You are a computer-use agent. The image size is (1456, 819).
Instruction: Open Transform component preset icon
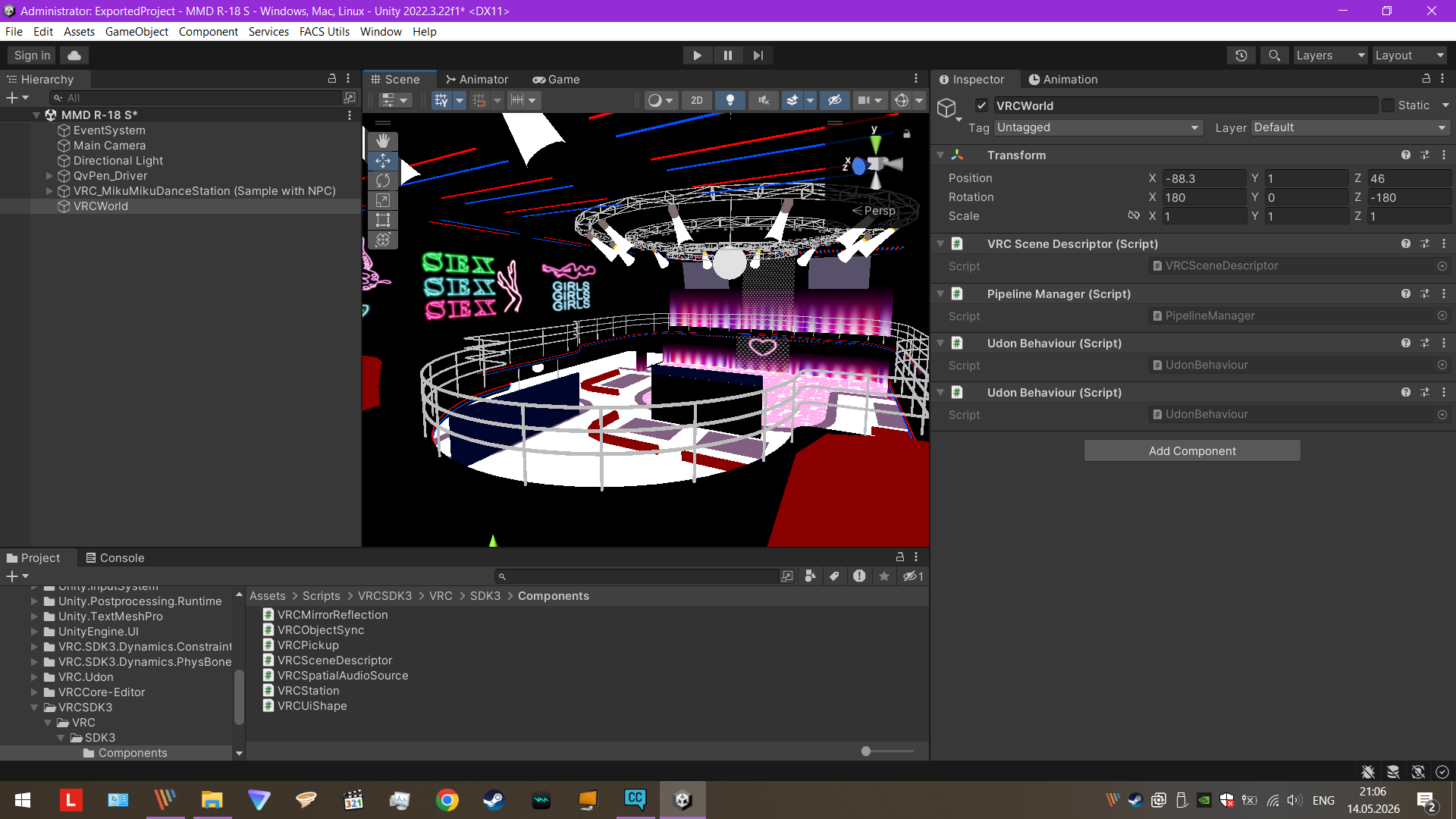tap(1425, 155)
